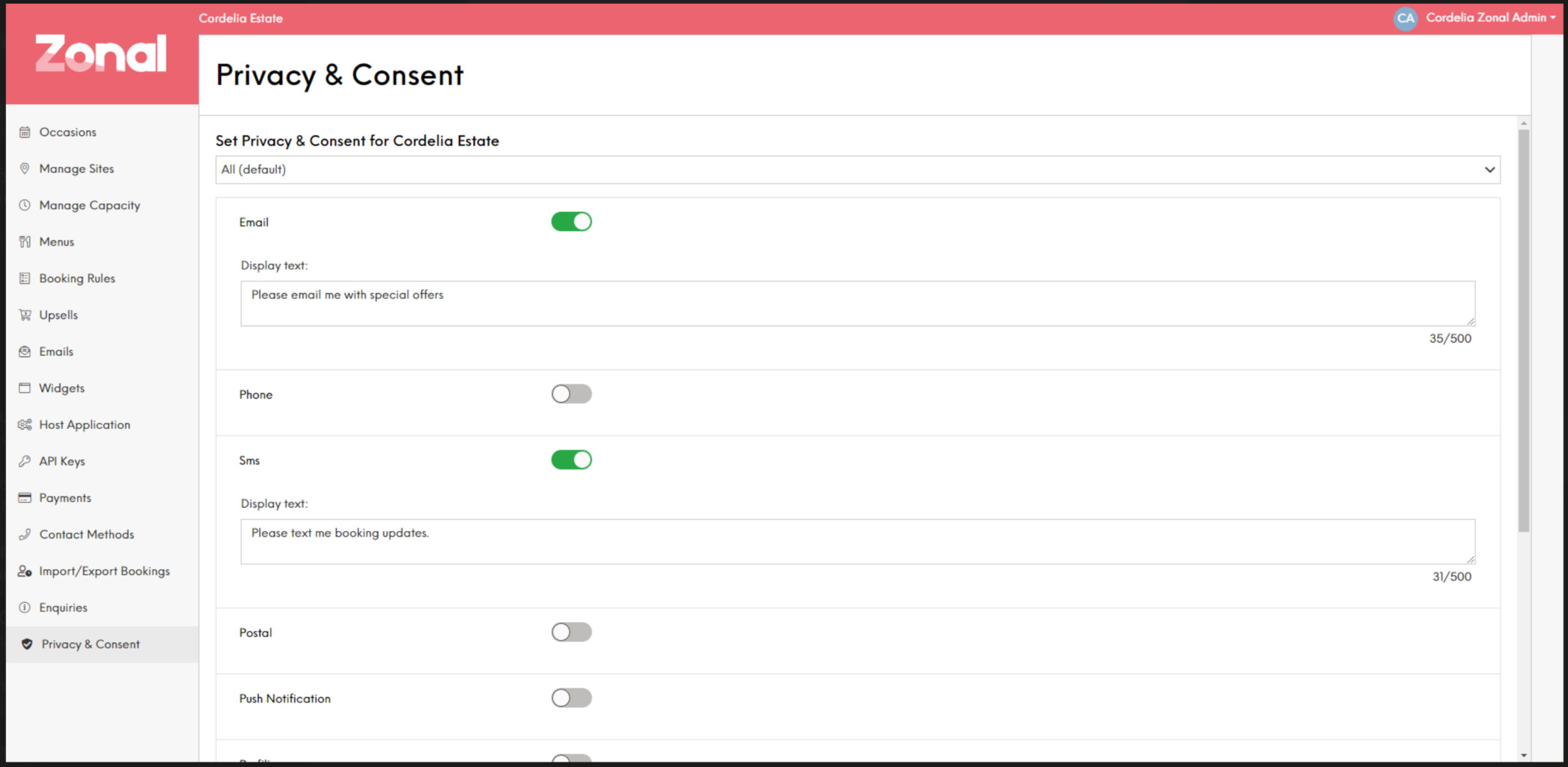This screenshot has width=1568, height=767.
Task: Click the Emails envelope icon
Action: pyautogui.click(x=24, y=351)
